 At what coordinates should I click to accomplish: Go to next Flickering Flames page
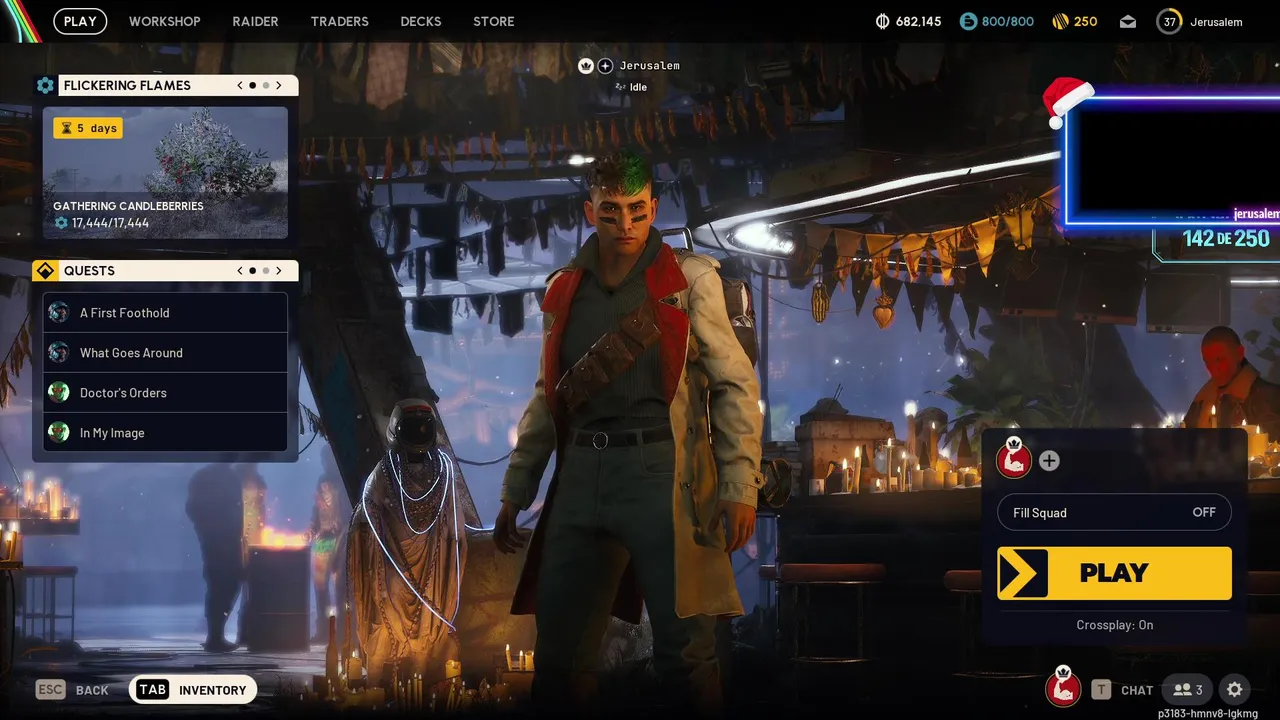(x=279, y=85)
